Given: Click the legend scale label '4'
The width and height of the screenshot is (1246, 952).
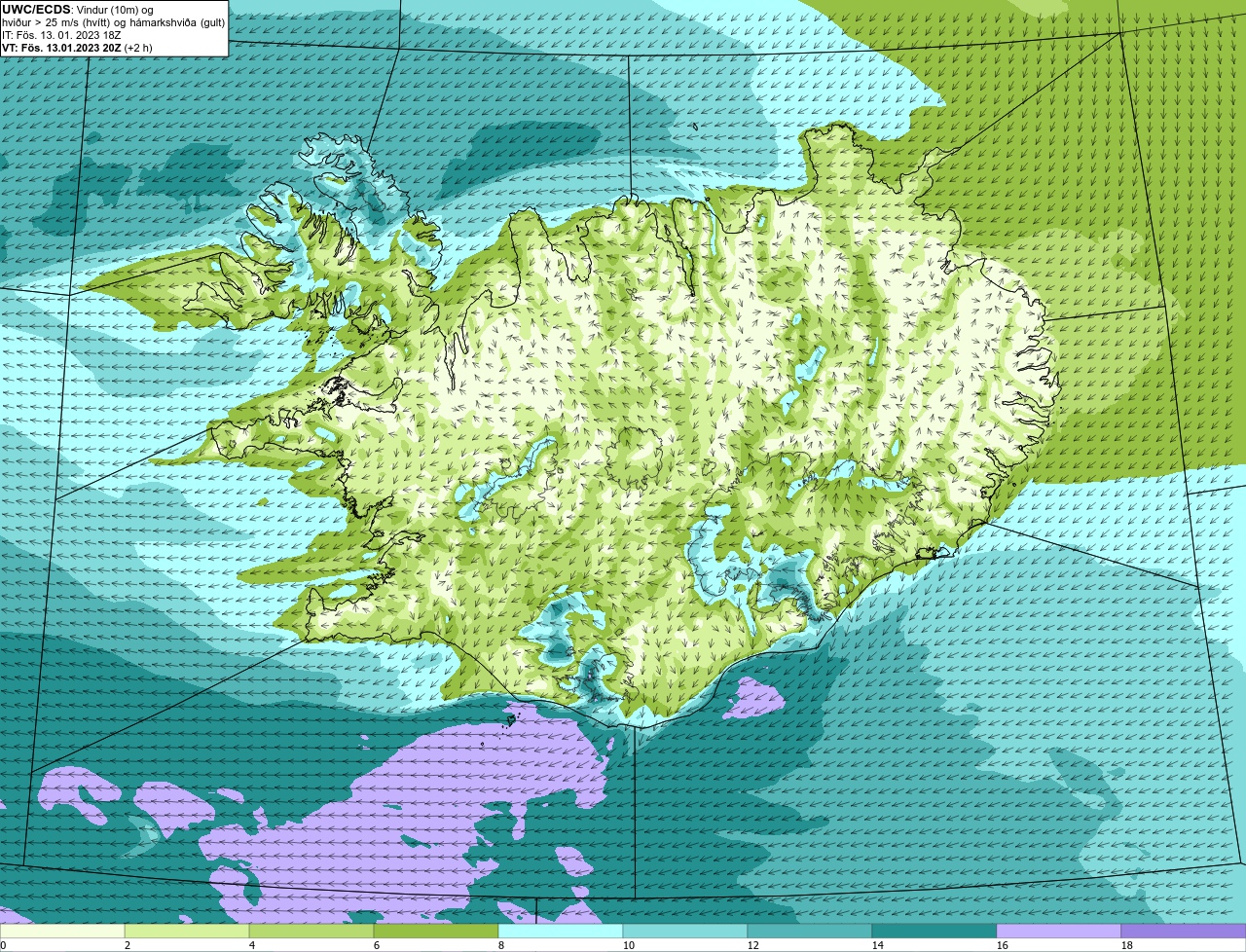Looking at the screenshot, I should 251,945.
